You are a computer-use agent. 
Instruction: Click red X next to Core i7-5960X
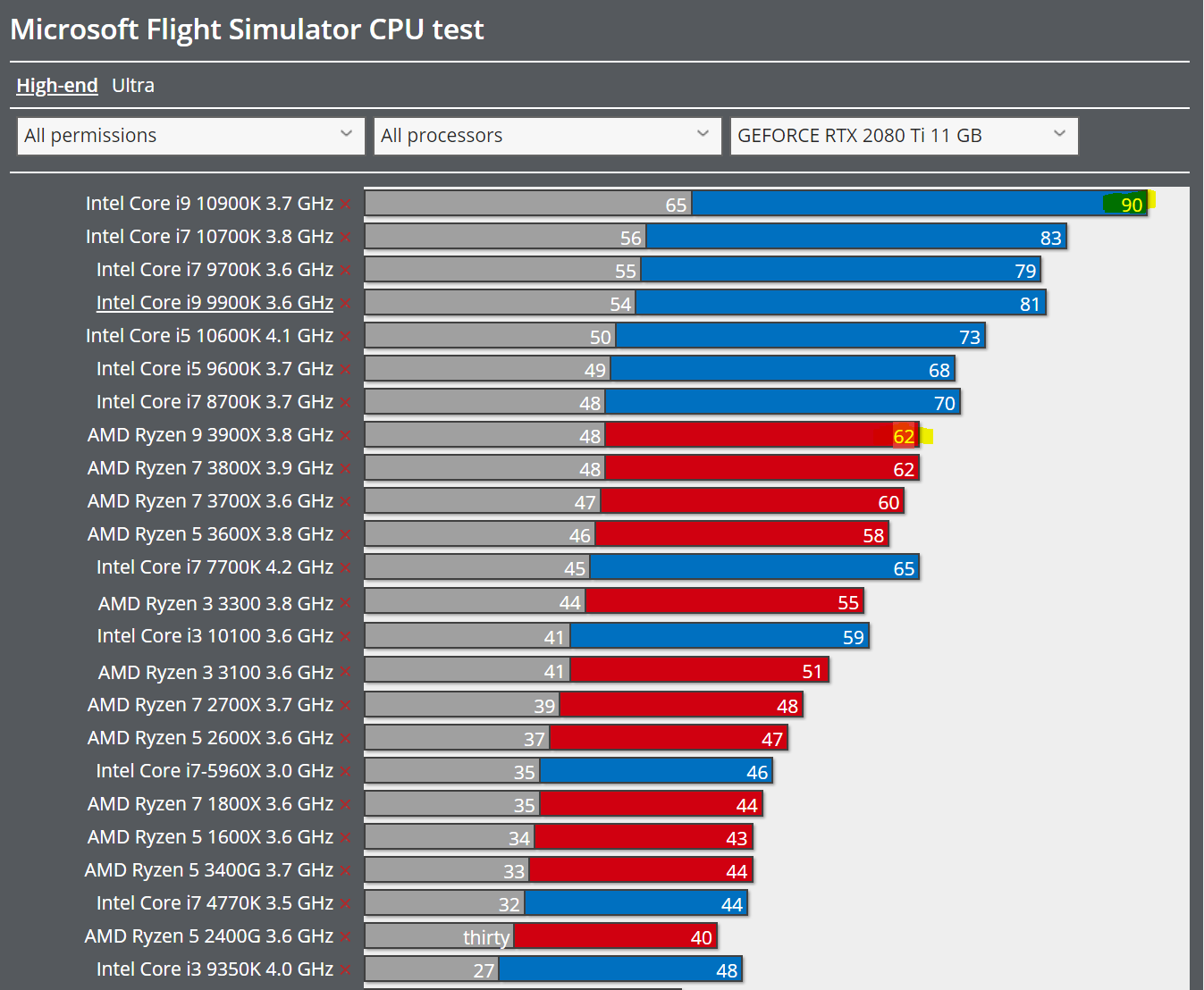(345, 772)
